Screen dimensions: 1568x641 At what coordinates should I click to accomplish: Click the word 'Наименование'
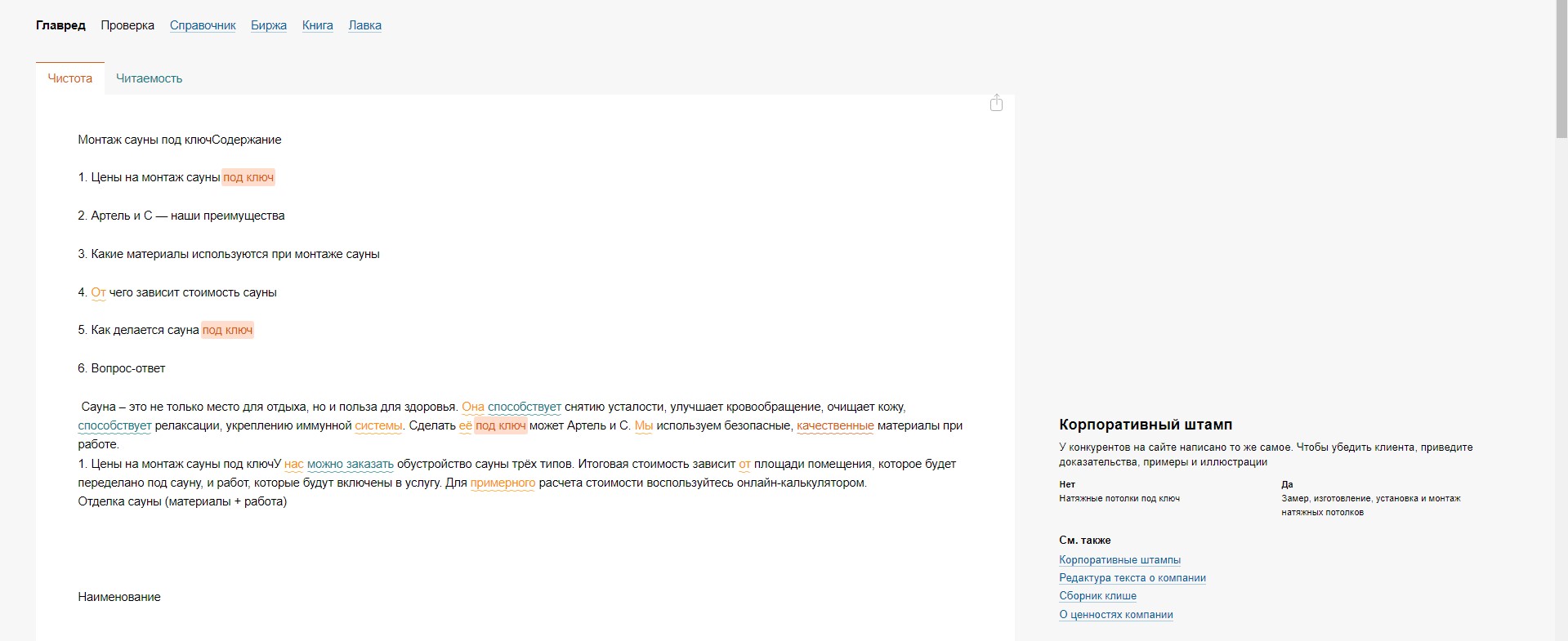click(119, 597)
